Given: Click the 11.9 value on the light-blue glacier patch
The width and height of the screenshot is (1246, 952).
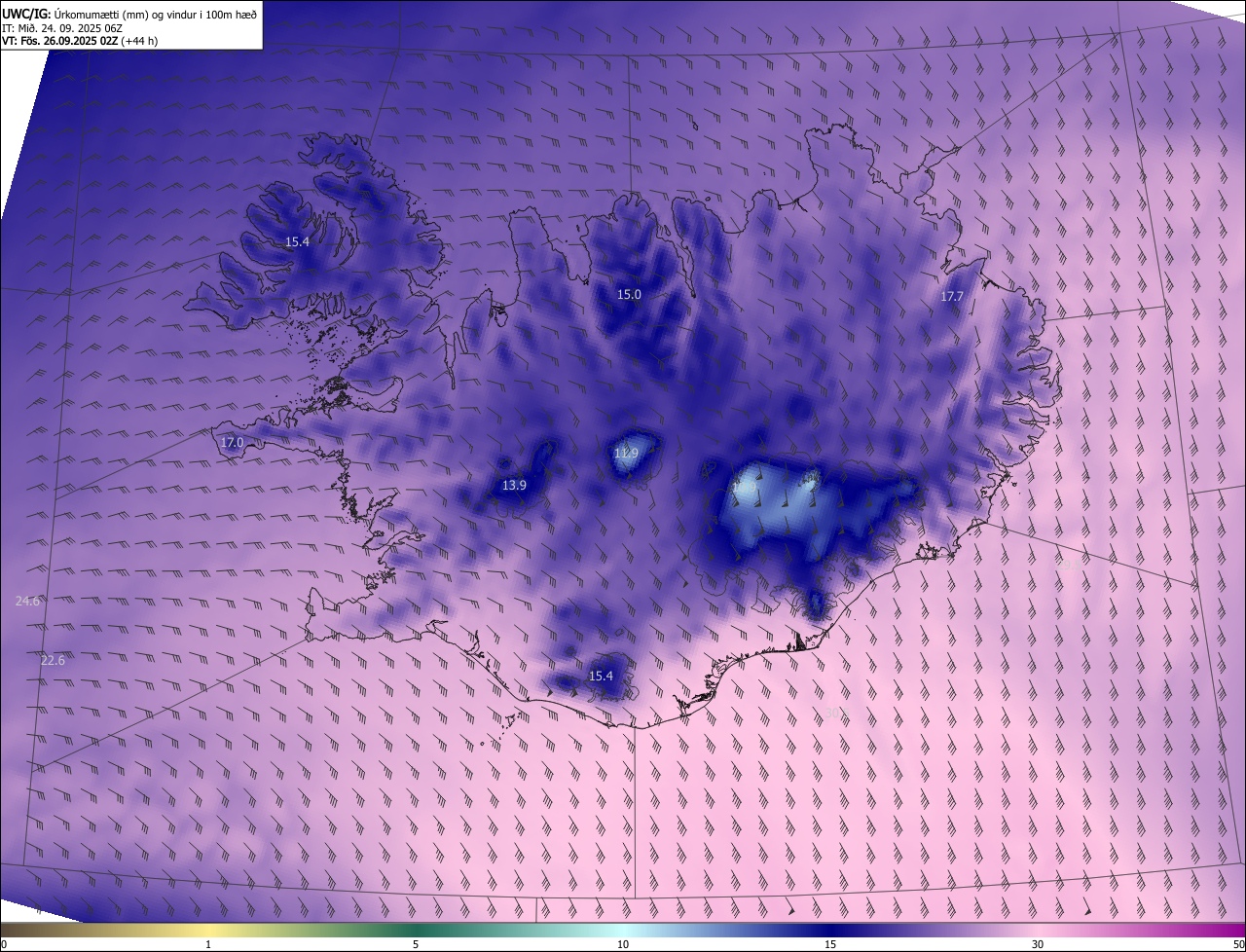Looking at the screenshot, I should point(626,454).
